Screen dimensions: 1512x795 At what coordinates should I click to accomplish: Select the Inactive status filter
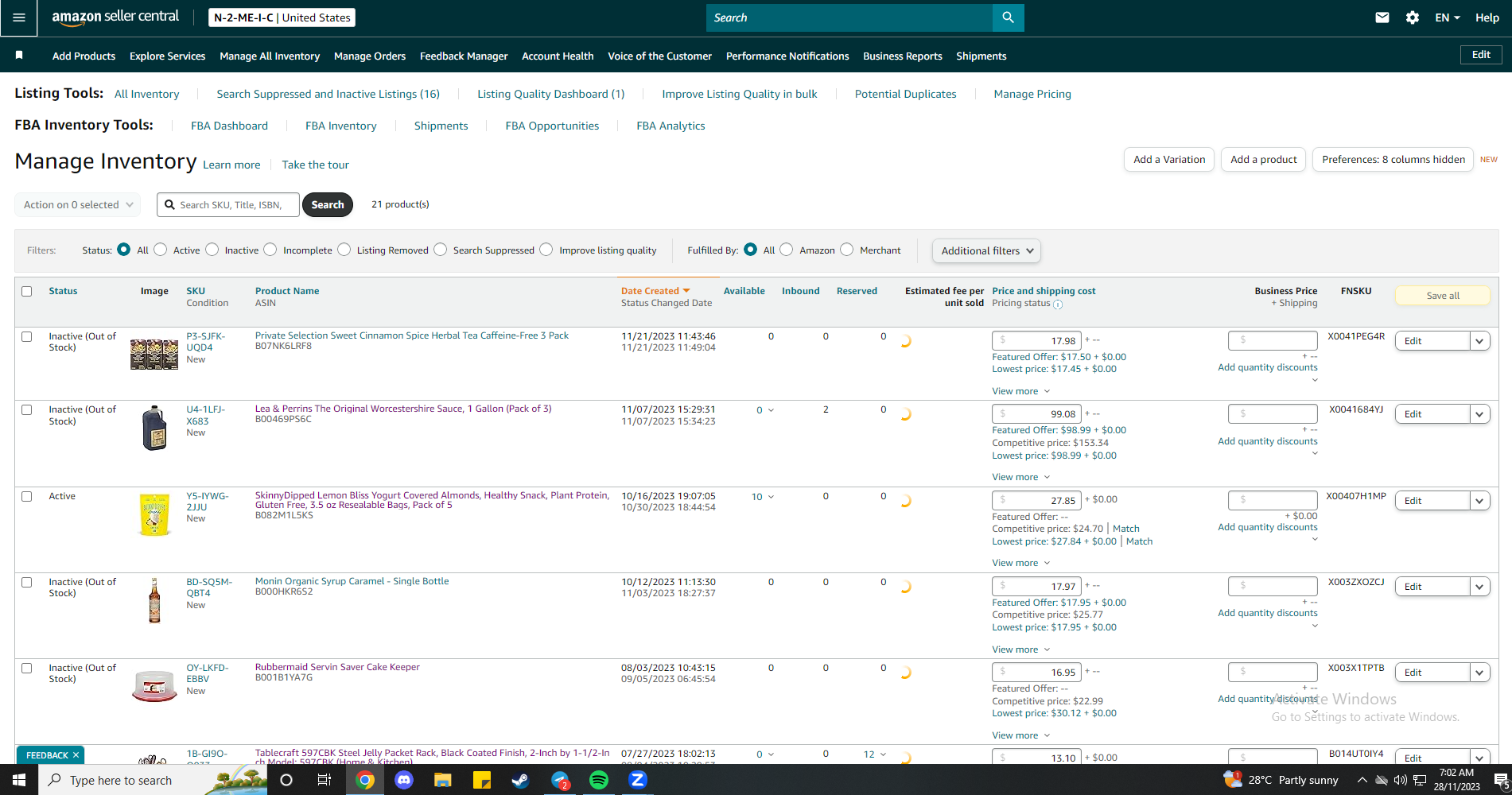pos(212,250)
